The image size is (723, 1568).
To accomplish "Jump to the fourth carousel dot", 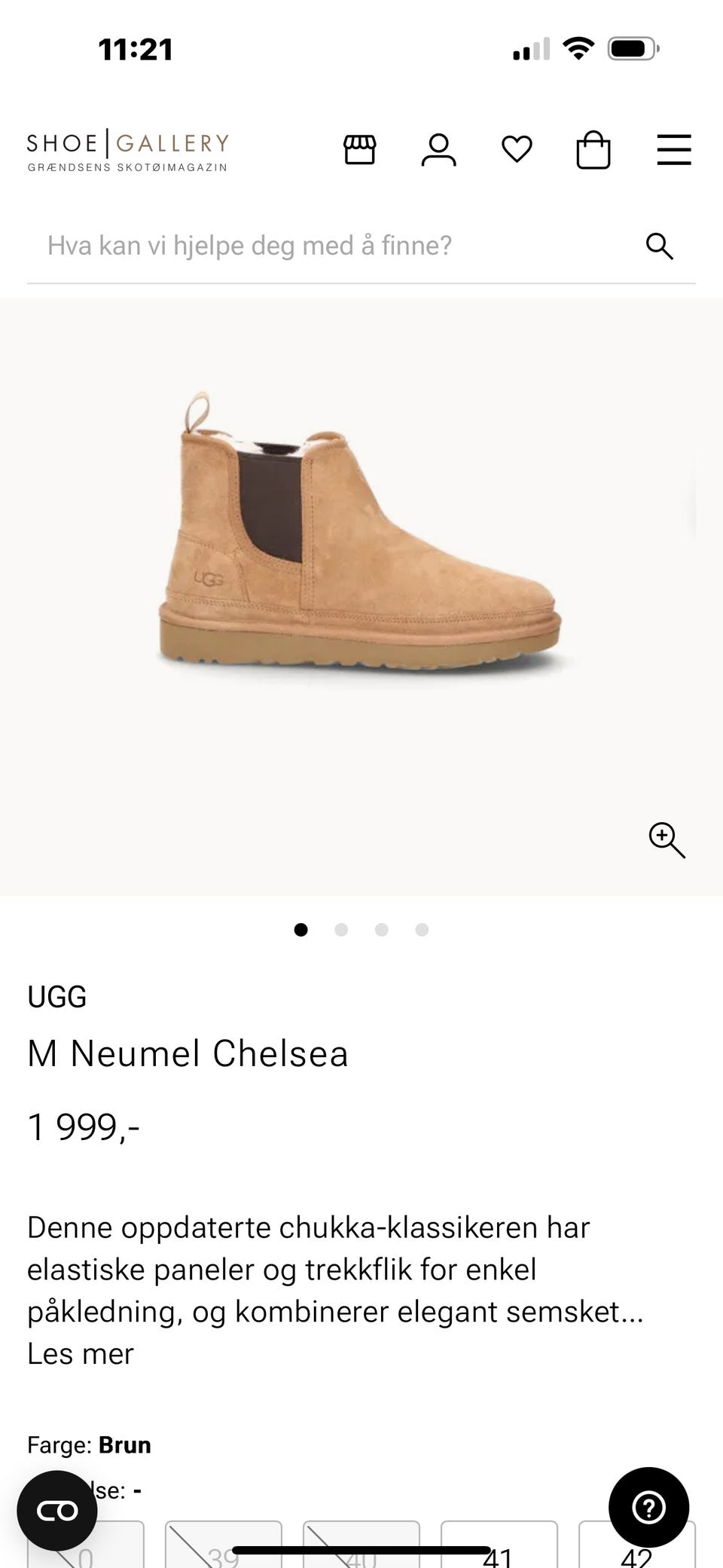I will point(422,930).
